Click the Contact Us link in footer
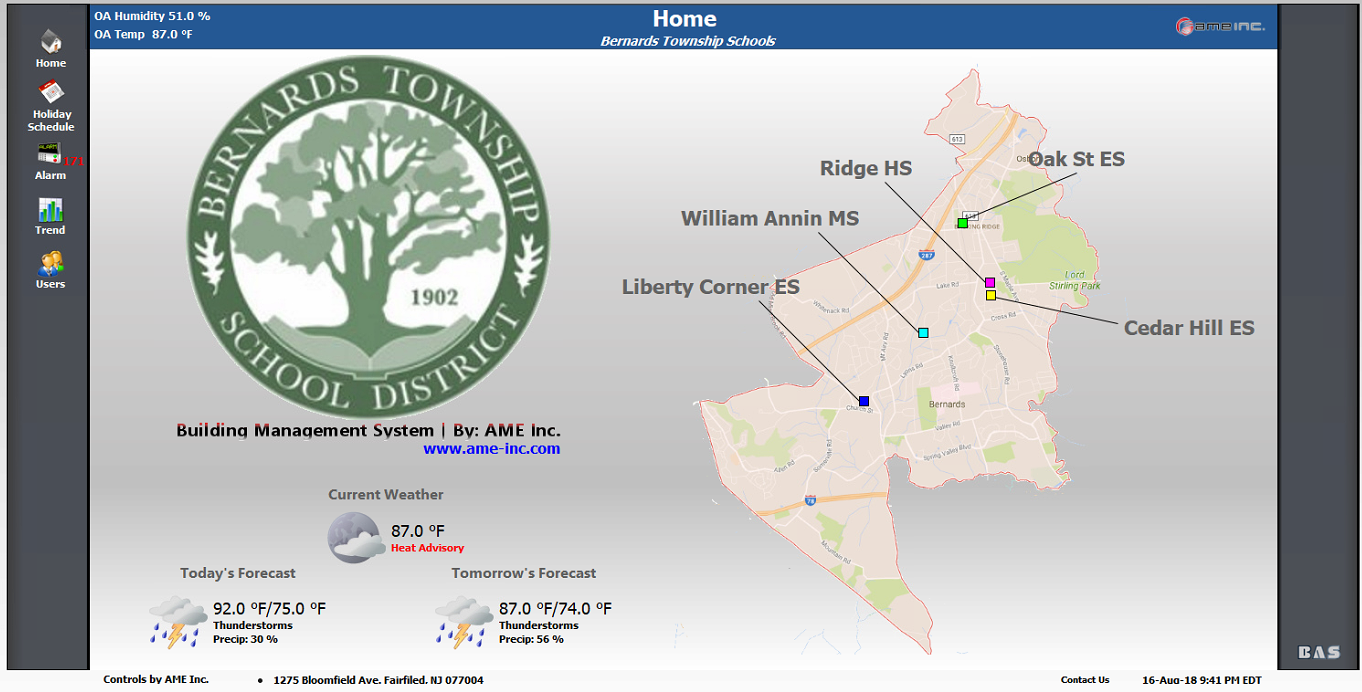The height and width of the screenshot is (692, 1362). pos(1085,680)
